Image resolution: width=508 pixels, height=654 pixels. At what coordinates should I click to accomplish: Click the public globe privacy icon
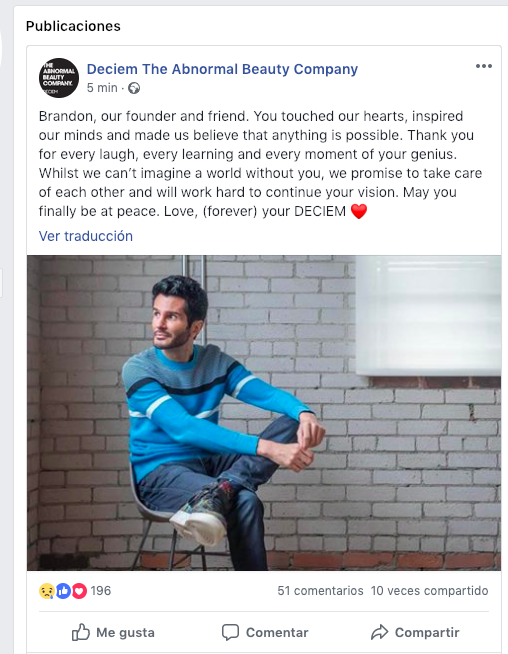[134, 88]
